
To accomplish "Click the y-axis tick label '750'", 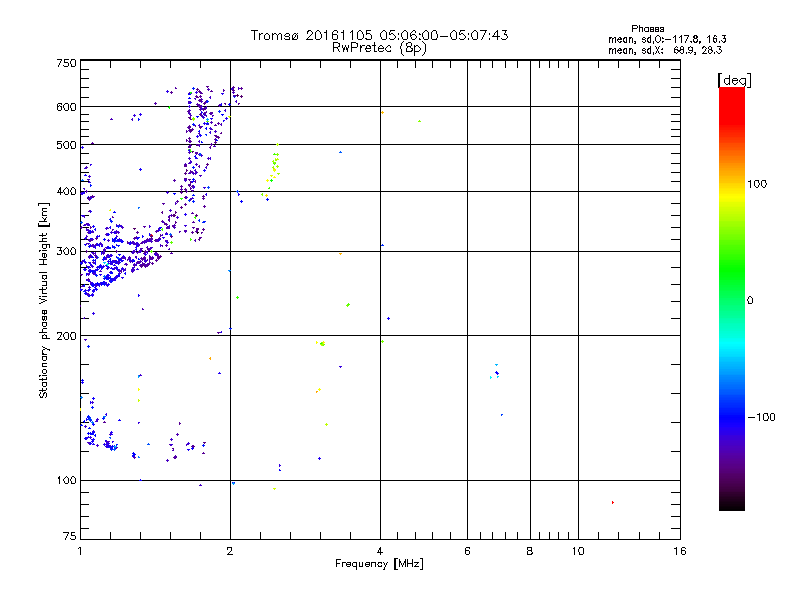I will [66, 63].
